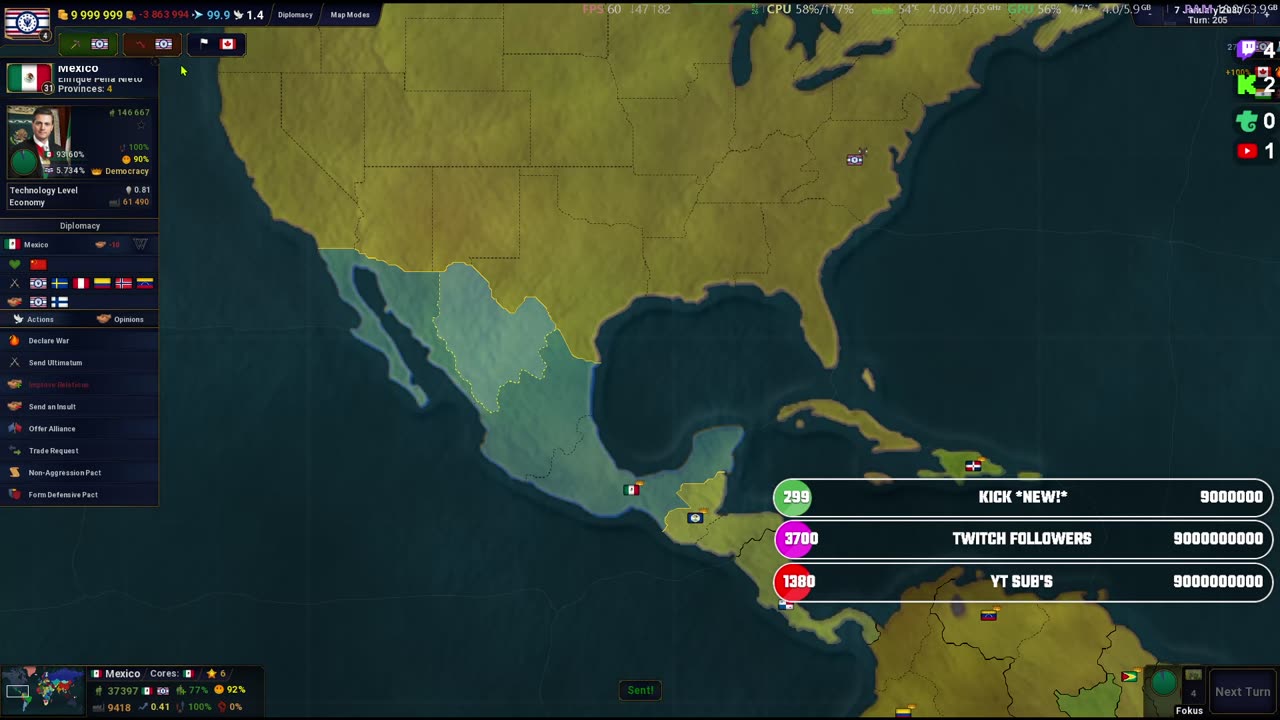Click the TWITCH FOLLOWERS goal bar
This screenshot has height=720, width=1280.
[x=1023, y=539]
